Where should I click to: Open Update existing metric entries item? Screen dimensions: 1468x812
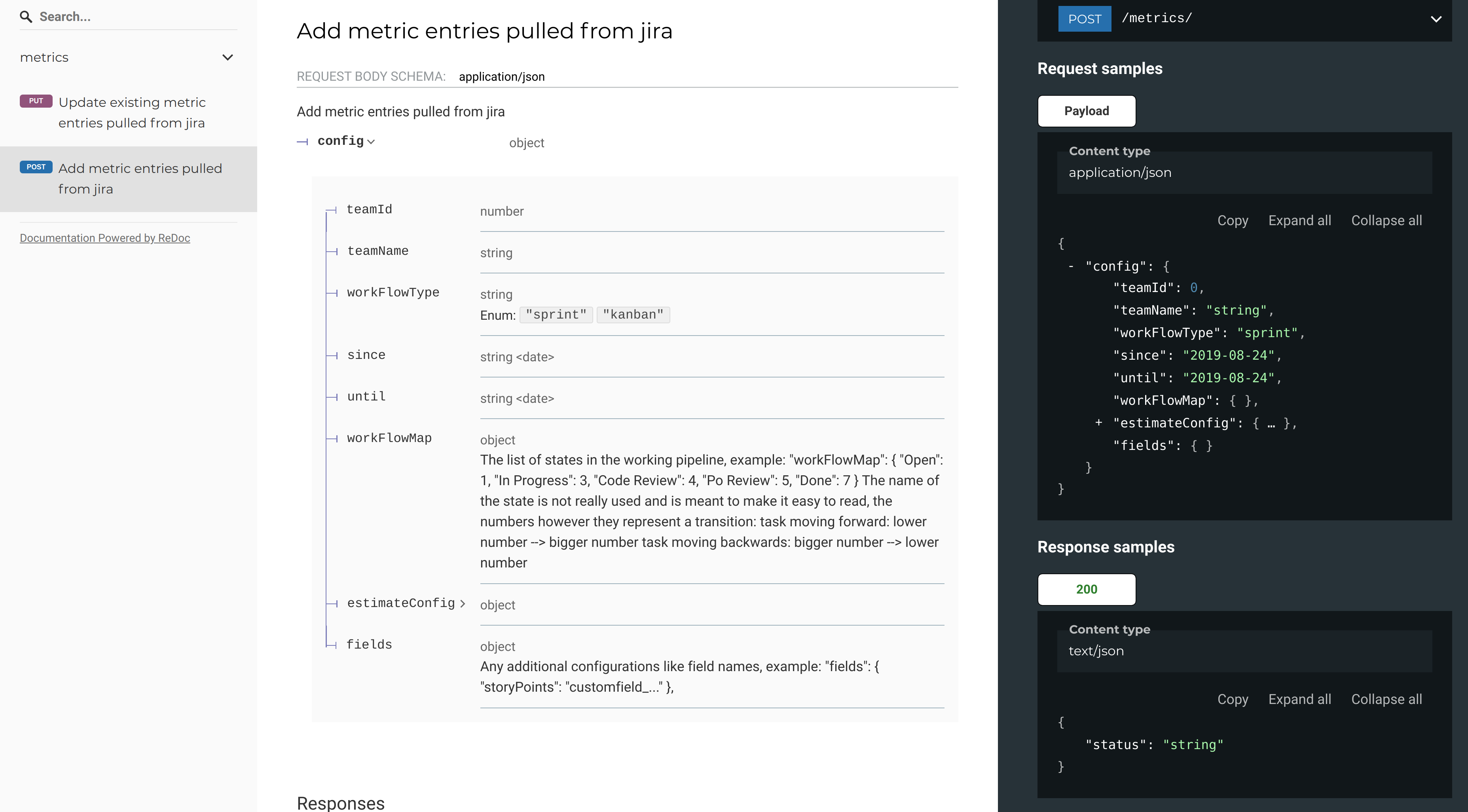click(x=132, y=113)
